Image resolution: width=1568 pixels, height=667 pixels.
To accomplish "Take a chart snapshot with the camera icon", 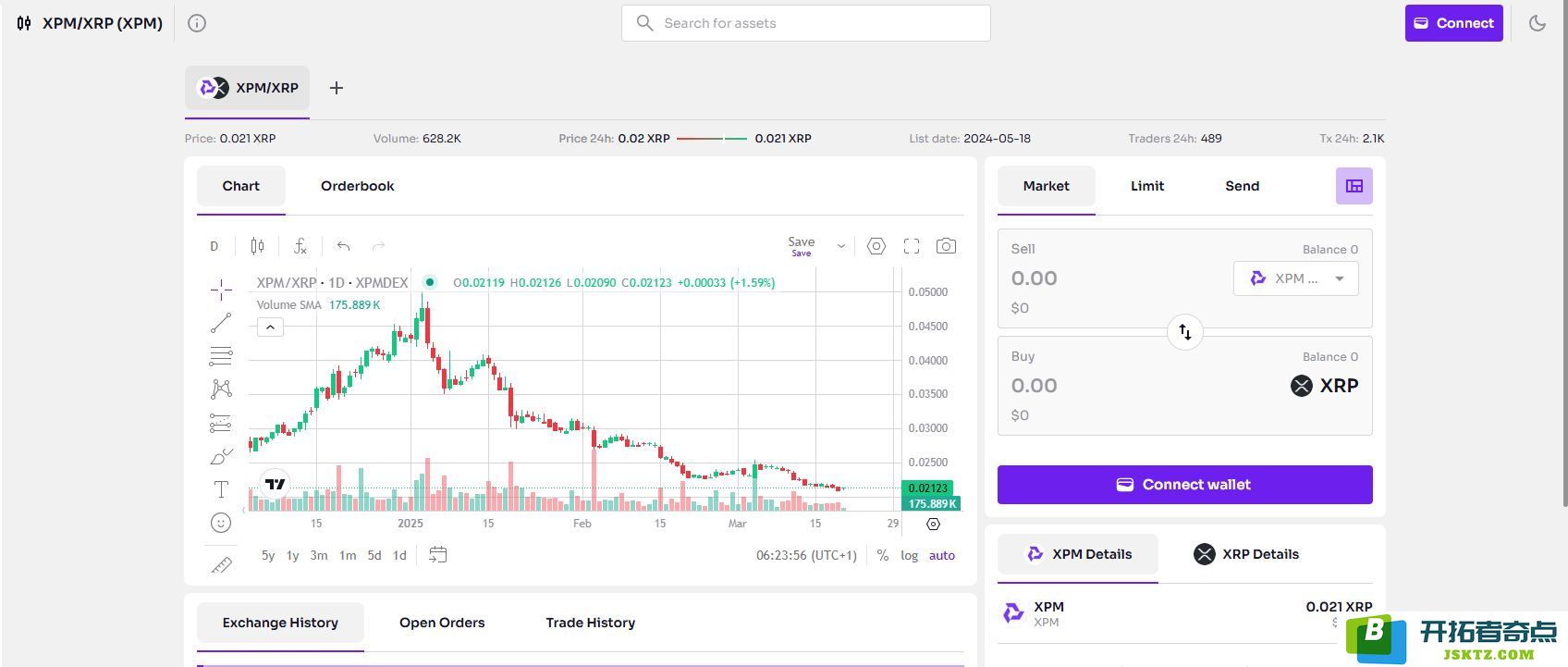I will tap(946, 246).
